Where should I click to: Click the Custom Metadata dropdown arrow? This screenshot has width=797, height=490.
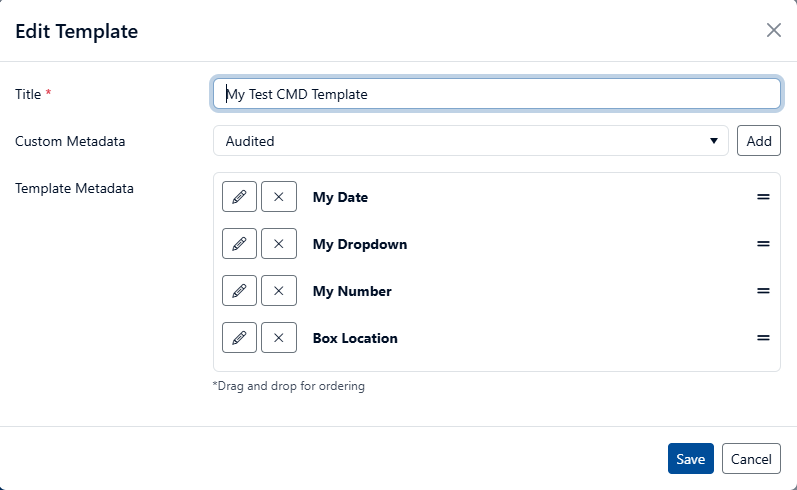pos(714,141)
